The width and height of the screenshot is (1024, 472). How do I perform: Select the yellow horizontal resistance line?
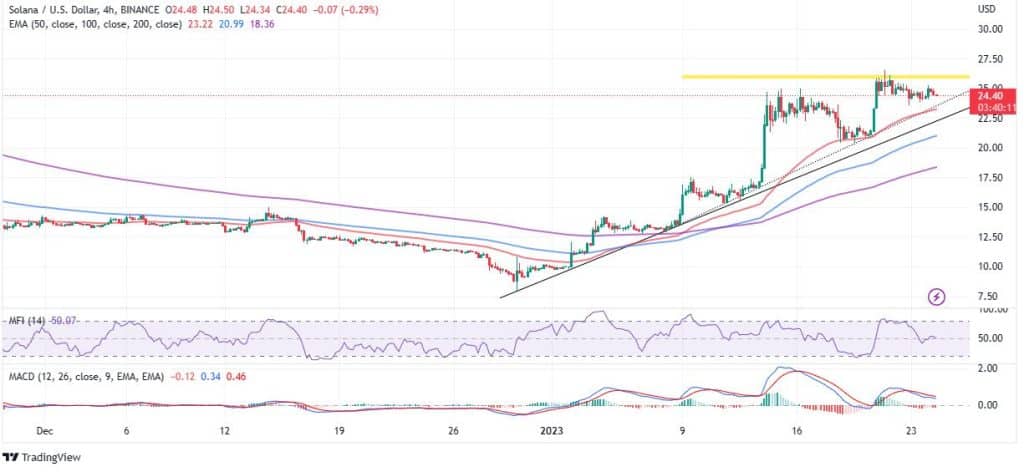(x=825, y=77)
